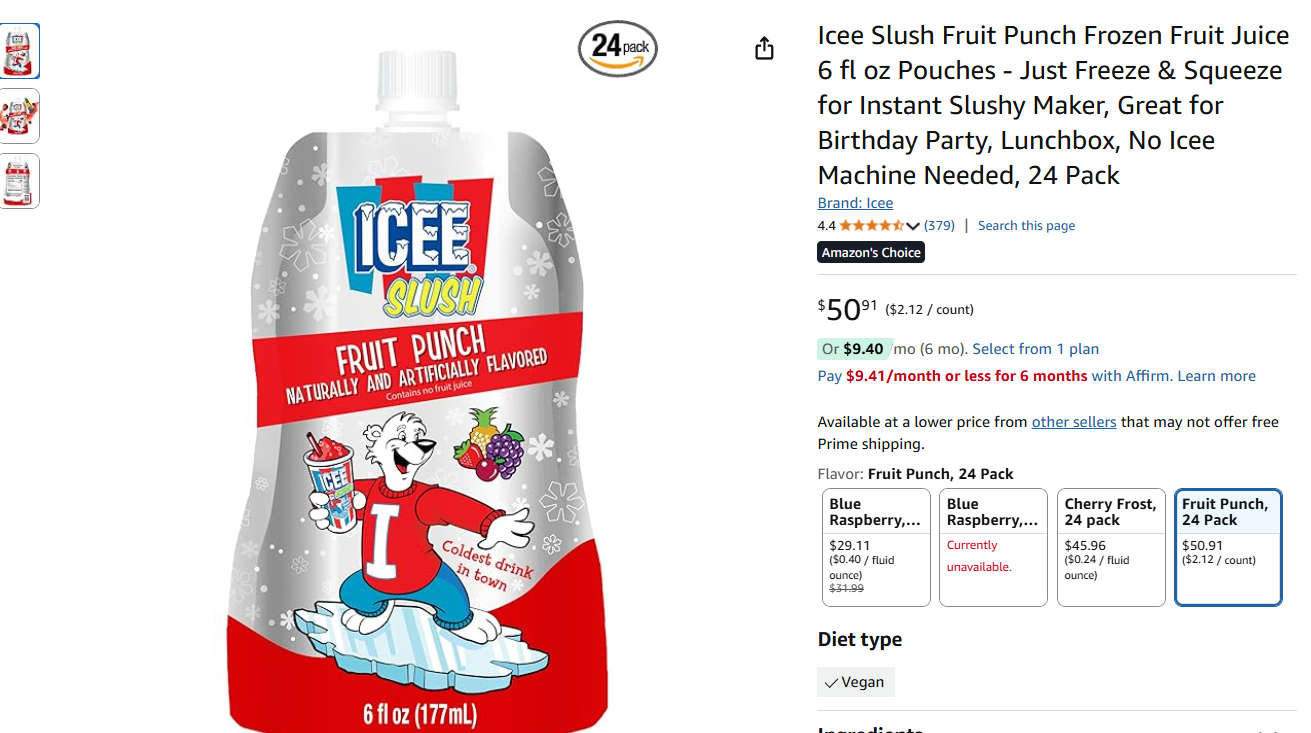Choose Cherry Frost 24 pack flavor
This screenshot has width=1311, height=733.
point(1111,547)
